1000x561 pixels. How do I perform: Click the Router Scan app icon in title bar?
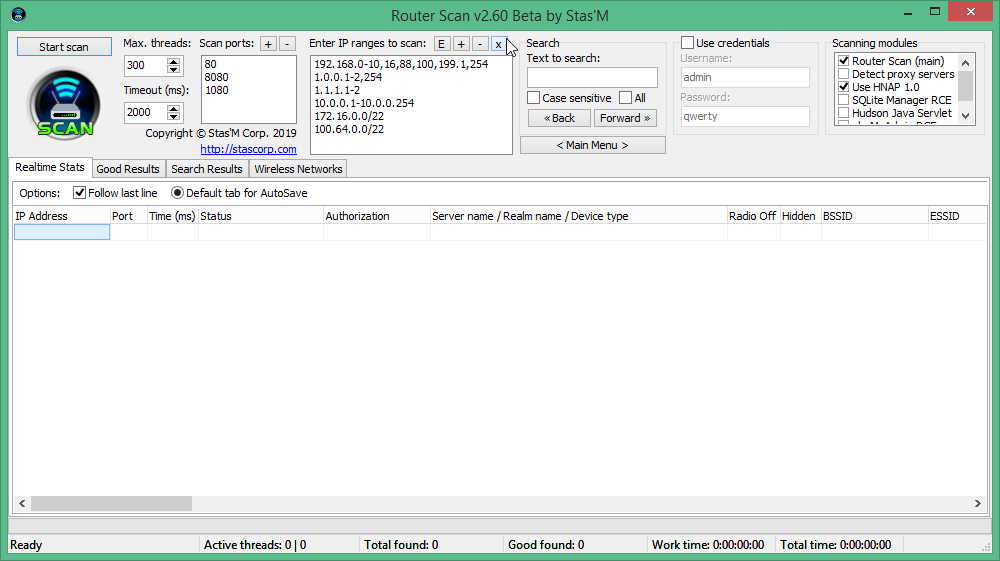click(x=18, y=15)
